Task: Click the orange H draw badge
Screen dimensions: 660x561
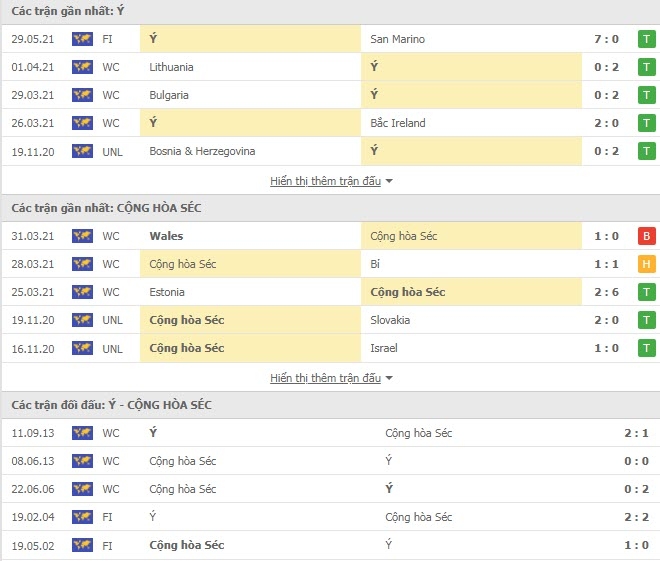Action: click(x=647, y=264)
